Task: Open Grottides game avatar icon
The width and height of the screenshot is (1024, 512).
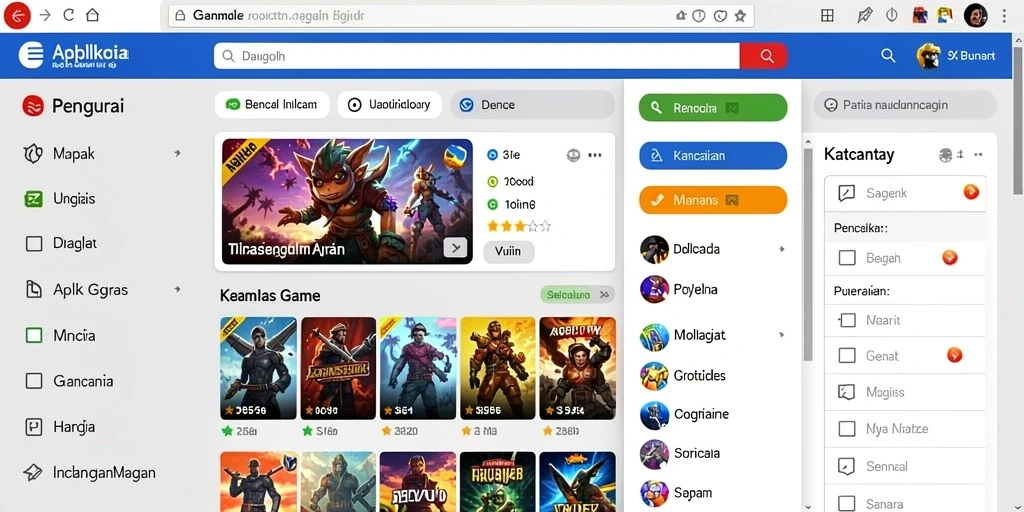Action: click(x=654, y=376)
